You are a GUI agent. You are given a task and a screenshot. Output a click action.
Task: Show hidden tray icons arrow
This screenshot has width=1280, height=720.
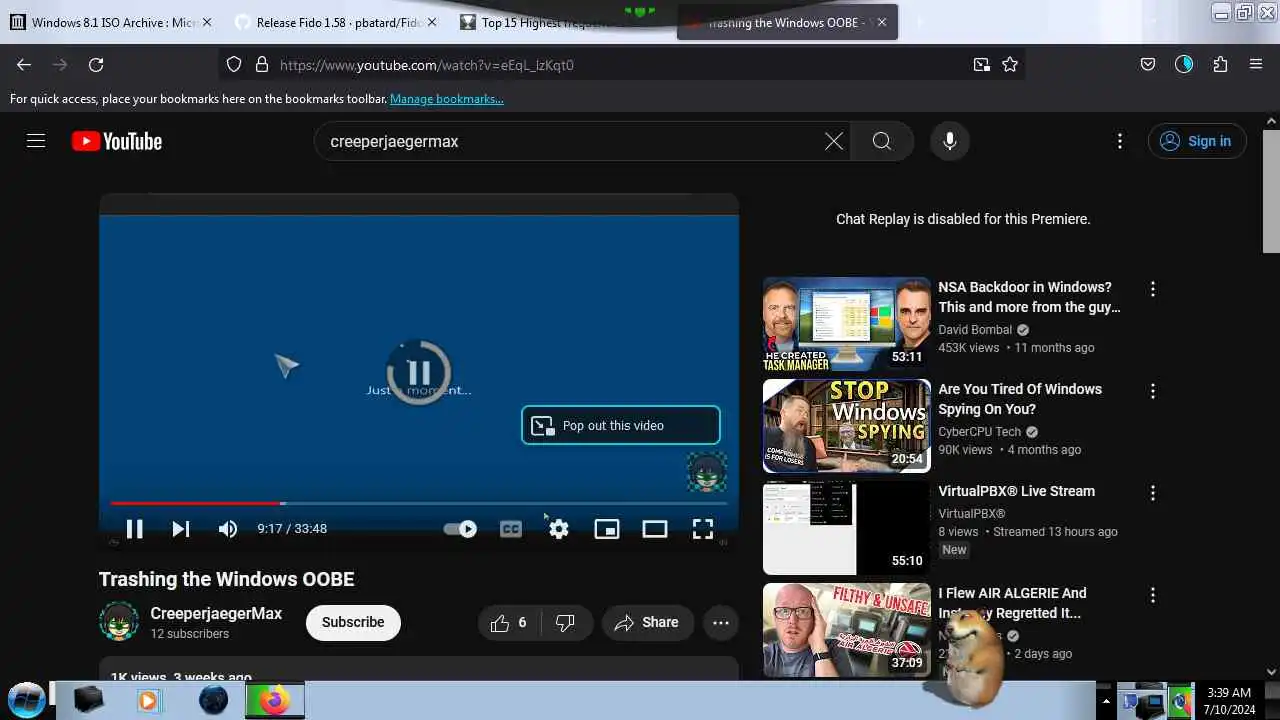(x=1105, y=700)
